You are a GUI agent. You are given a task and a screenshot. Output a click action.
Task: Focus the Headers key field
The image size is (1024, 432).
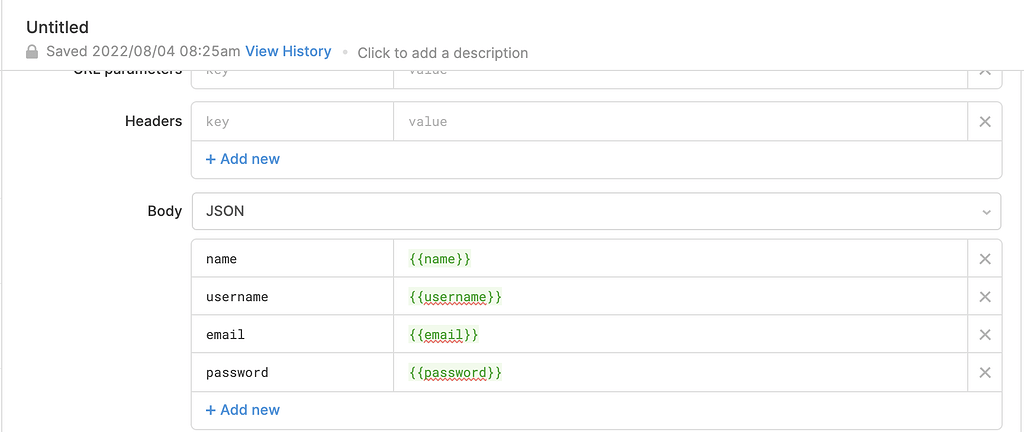(x=292, y=122)
